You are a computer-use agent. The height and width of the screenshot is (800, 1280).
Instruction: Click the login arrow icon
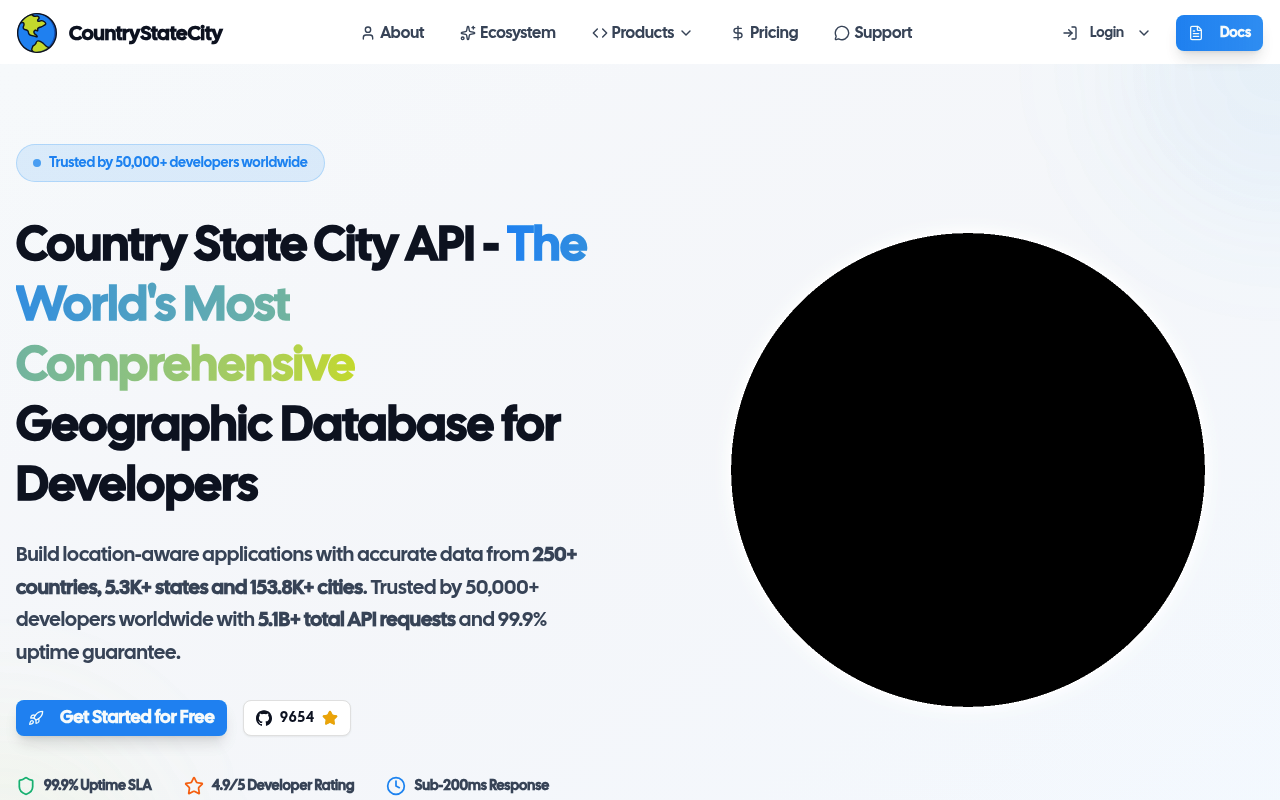(1070, 33)
